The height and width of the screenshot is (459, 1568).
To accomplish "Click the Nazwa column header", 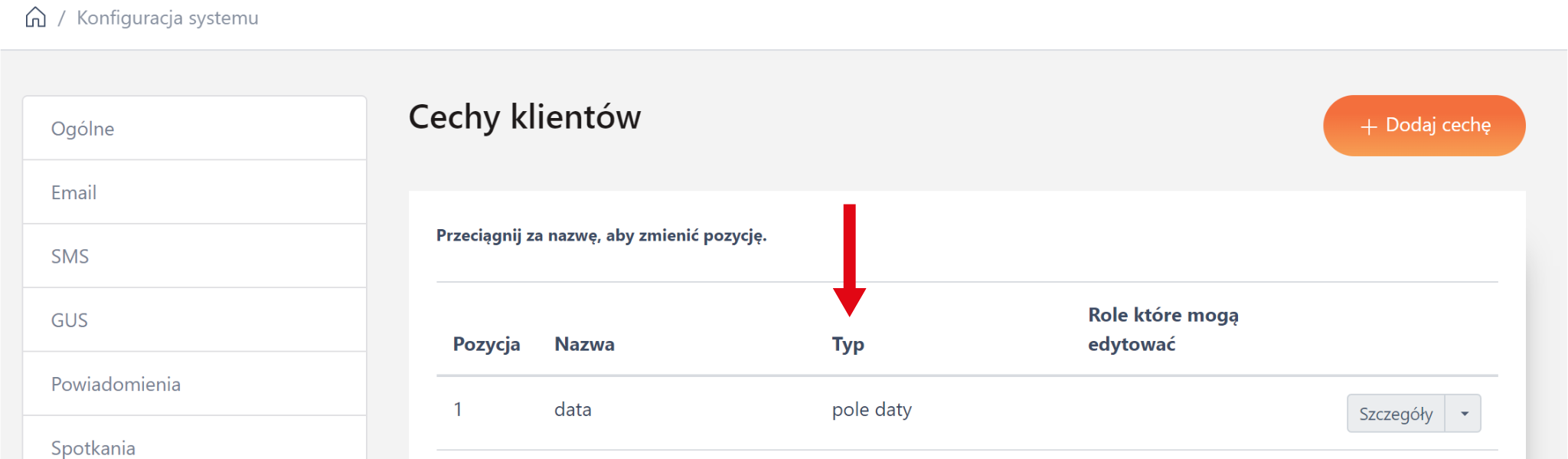I will coord(584,344).
